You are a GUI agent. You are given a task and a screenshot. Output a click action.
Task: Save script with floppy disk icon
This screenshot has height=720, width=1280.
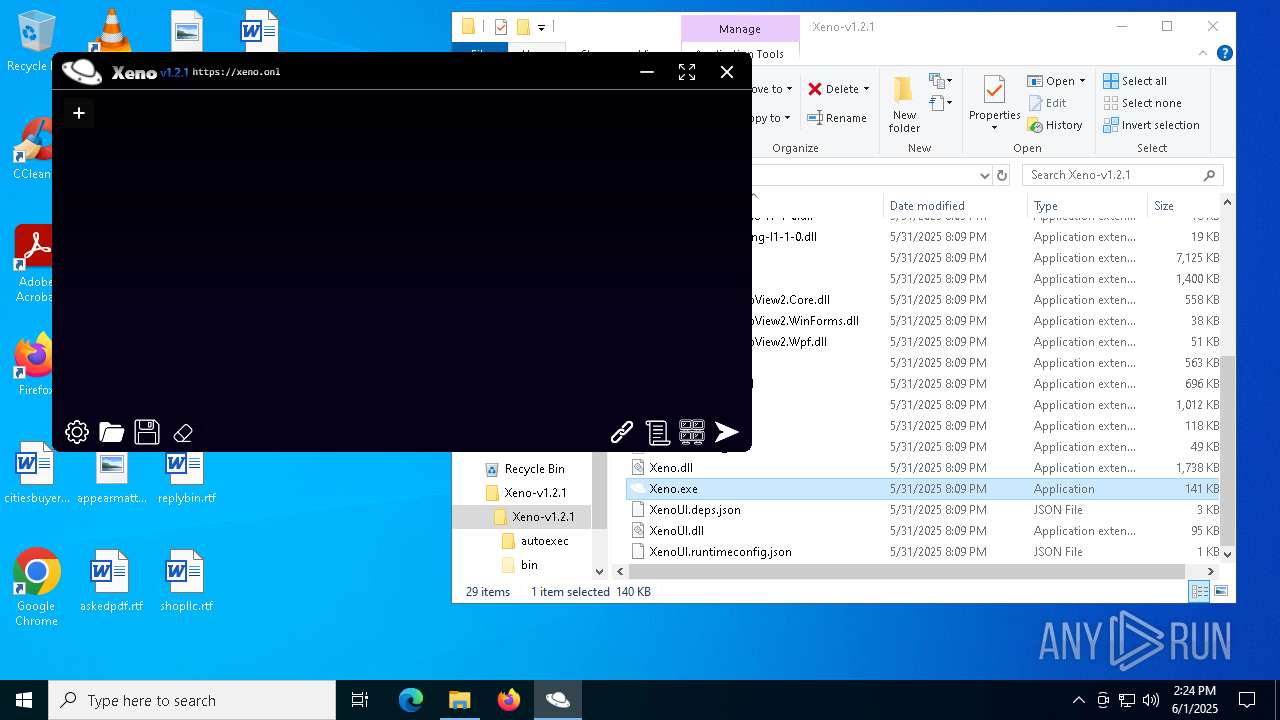147,432
